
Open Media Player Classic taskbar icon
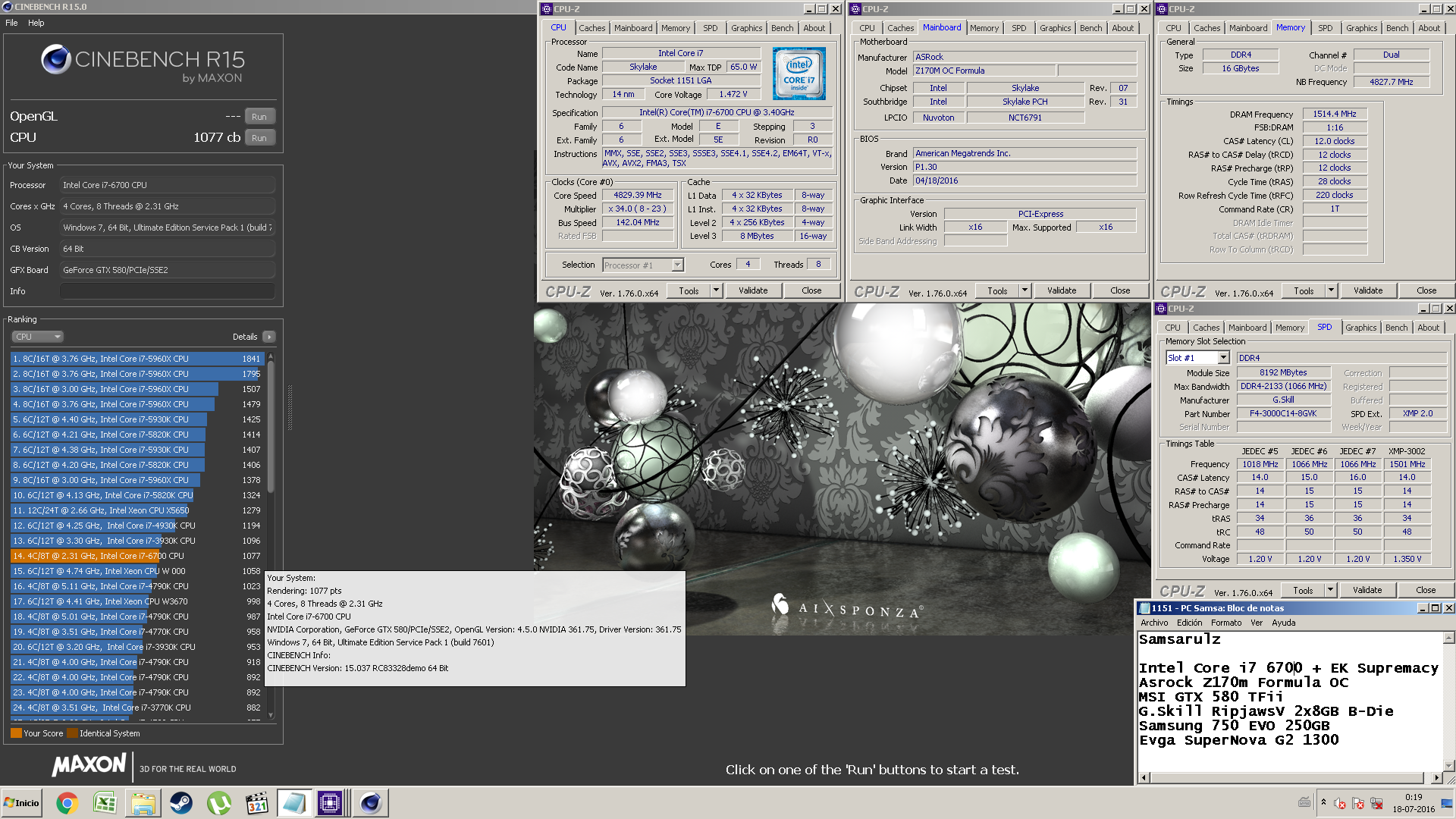point(257,803)
